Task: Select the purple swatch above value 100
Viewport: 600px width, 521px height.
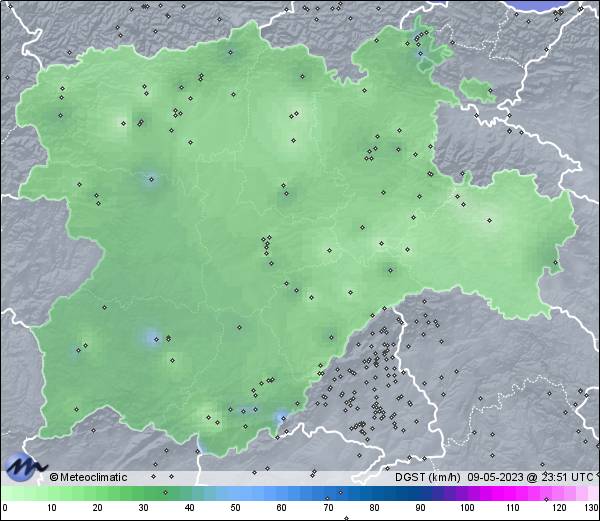Action: click(466, 493)
